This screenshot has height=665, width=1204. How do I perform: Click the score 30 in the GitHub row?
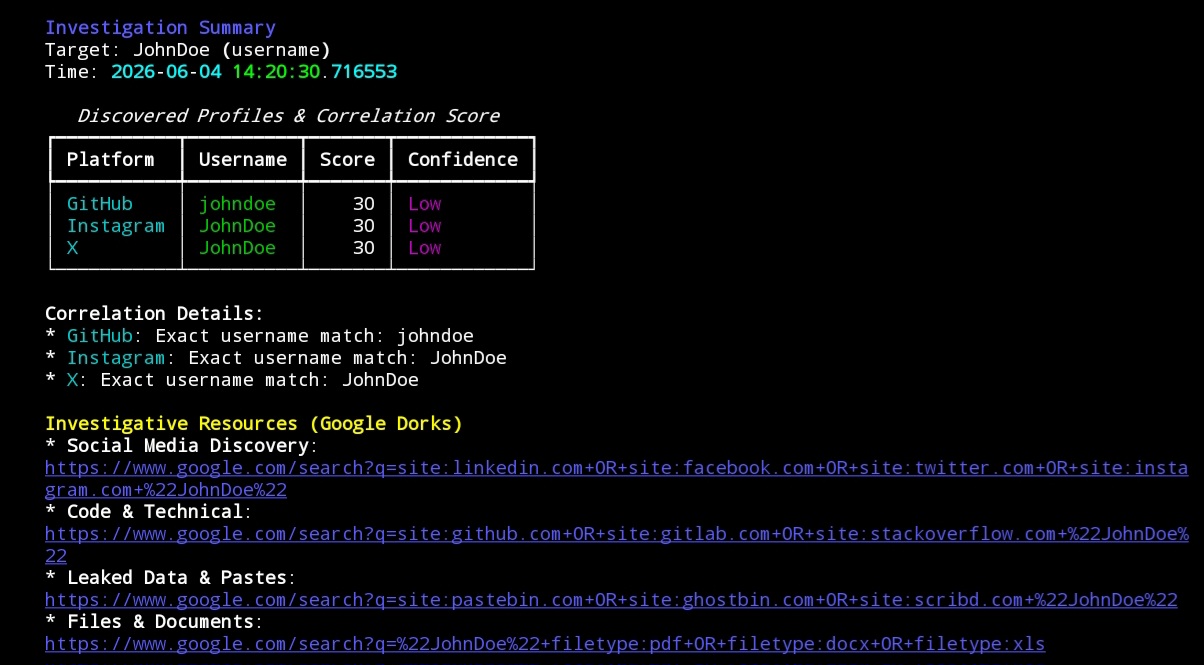coord(364,204)
